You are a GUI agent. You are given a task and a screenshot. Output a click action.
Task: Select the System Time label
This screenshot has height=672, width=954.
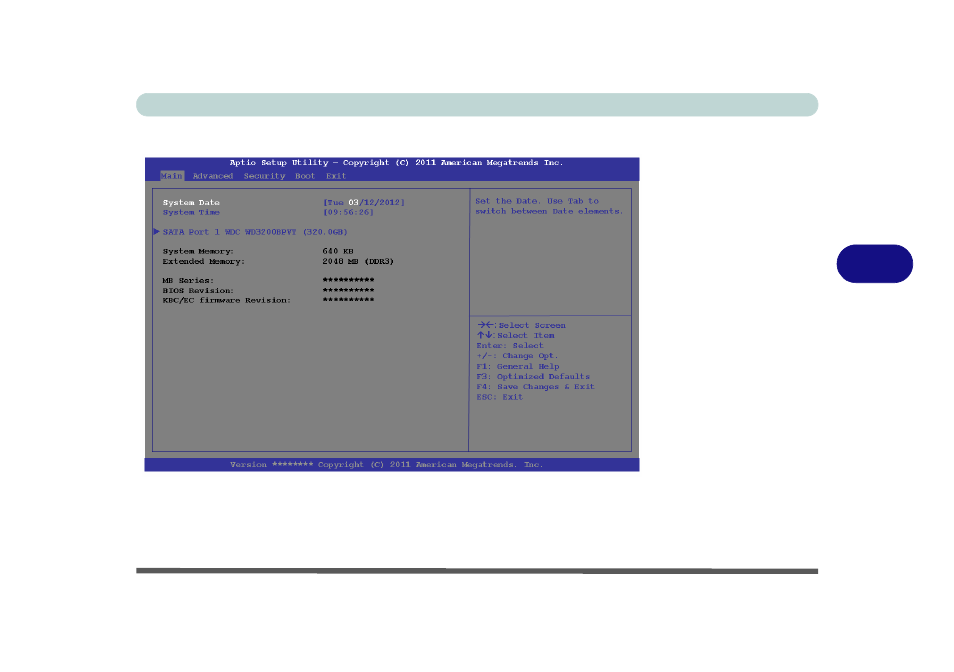[191, 212]
